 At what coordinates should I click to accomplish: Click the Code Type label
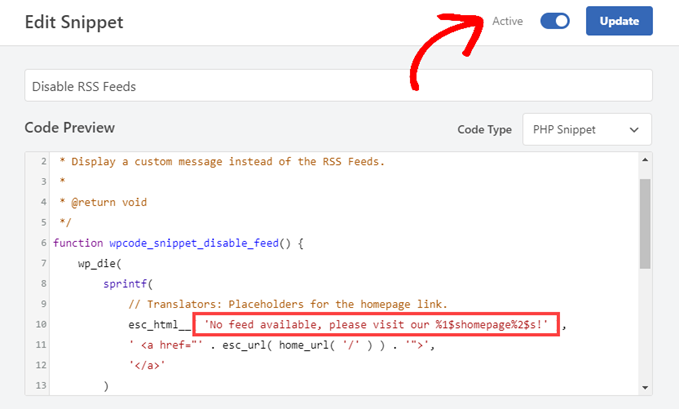[x=484, y=130]
